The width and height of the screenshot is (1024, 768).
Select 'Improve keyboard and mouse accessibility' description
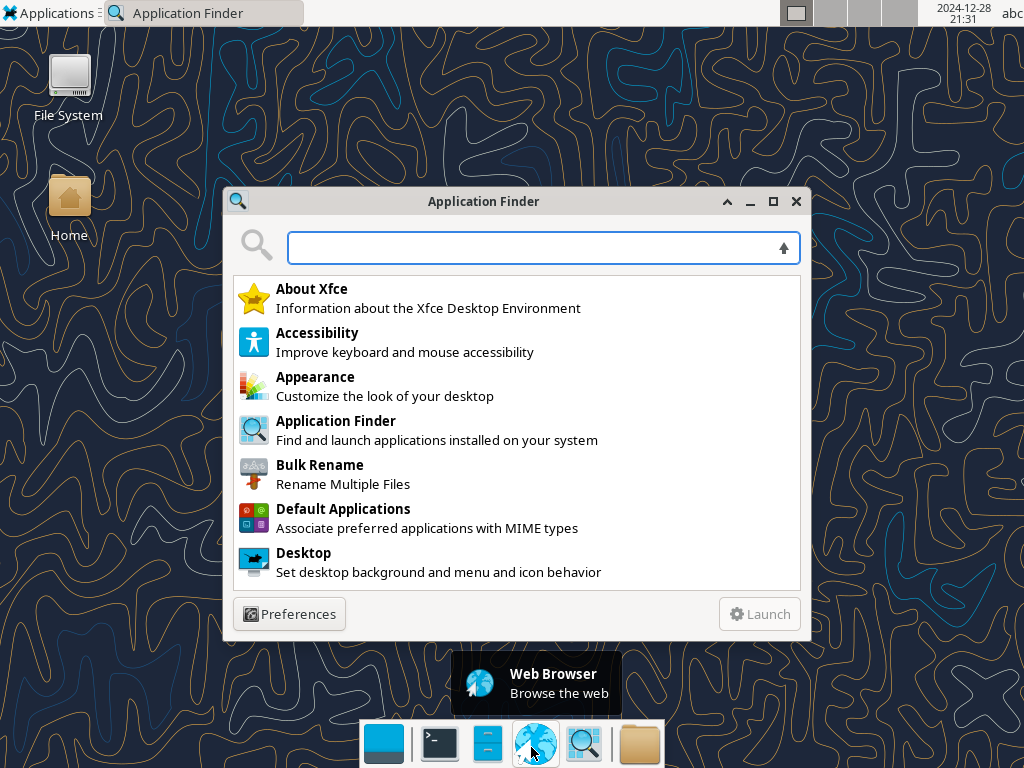pos(404,353)
